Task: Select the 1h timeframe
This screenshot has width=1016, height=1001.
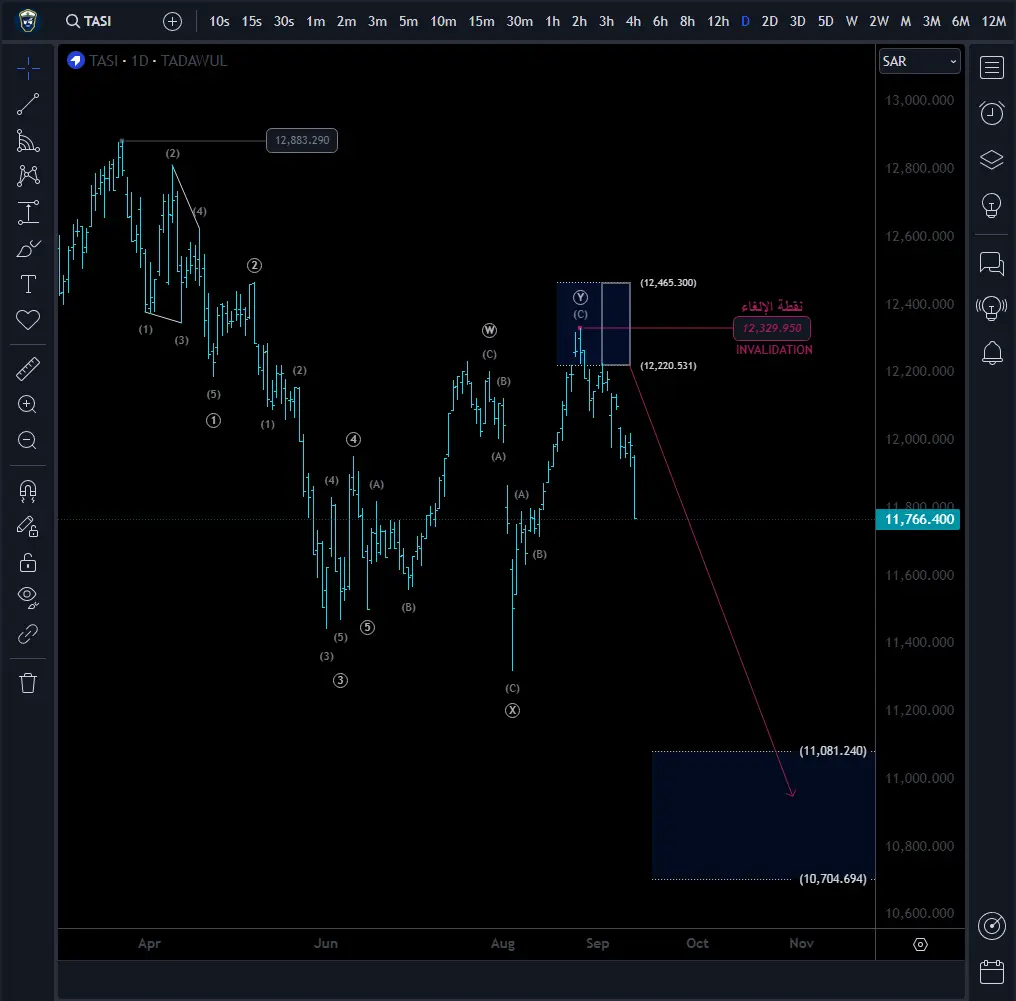Action: (553, 21)
